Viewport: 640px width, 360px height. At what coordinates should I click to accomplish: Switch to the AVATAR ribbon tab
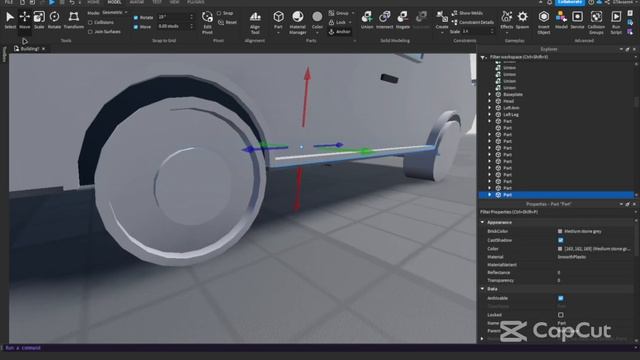(136, 2)
